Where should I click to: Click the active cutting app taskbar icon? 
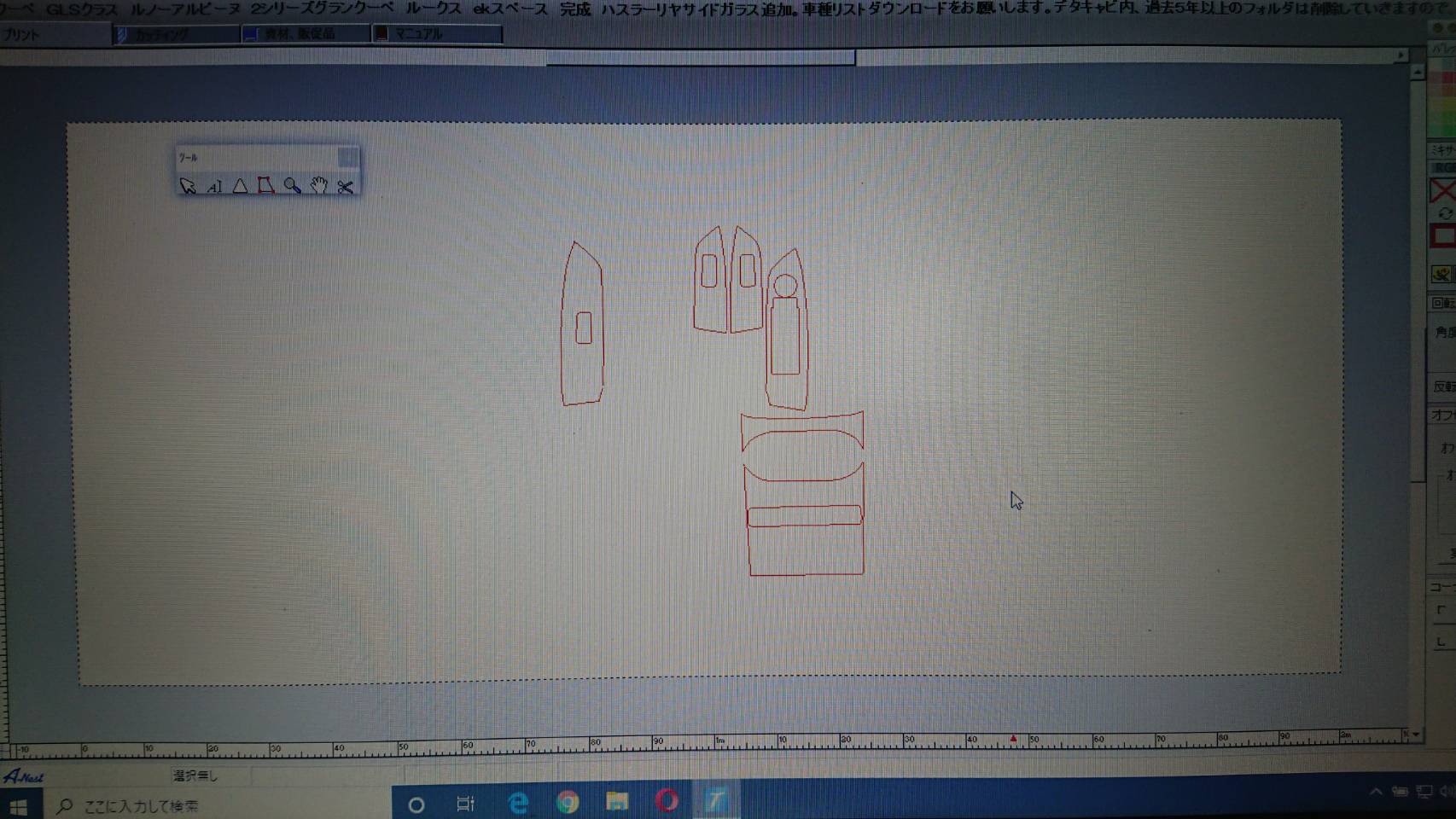click(715, 799)
